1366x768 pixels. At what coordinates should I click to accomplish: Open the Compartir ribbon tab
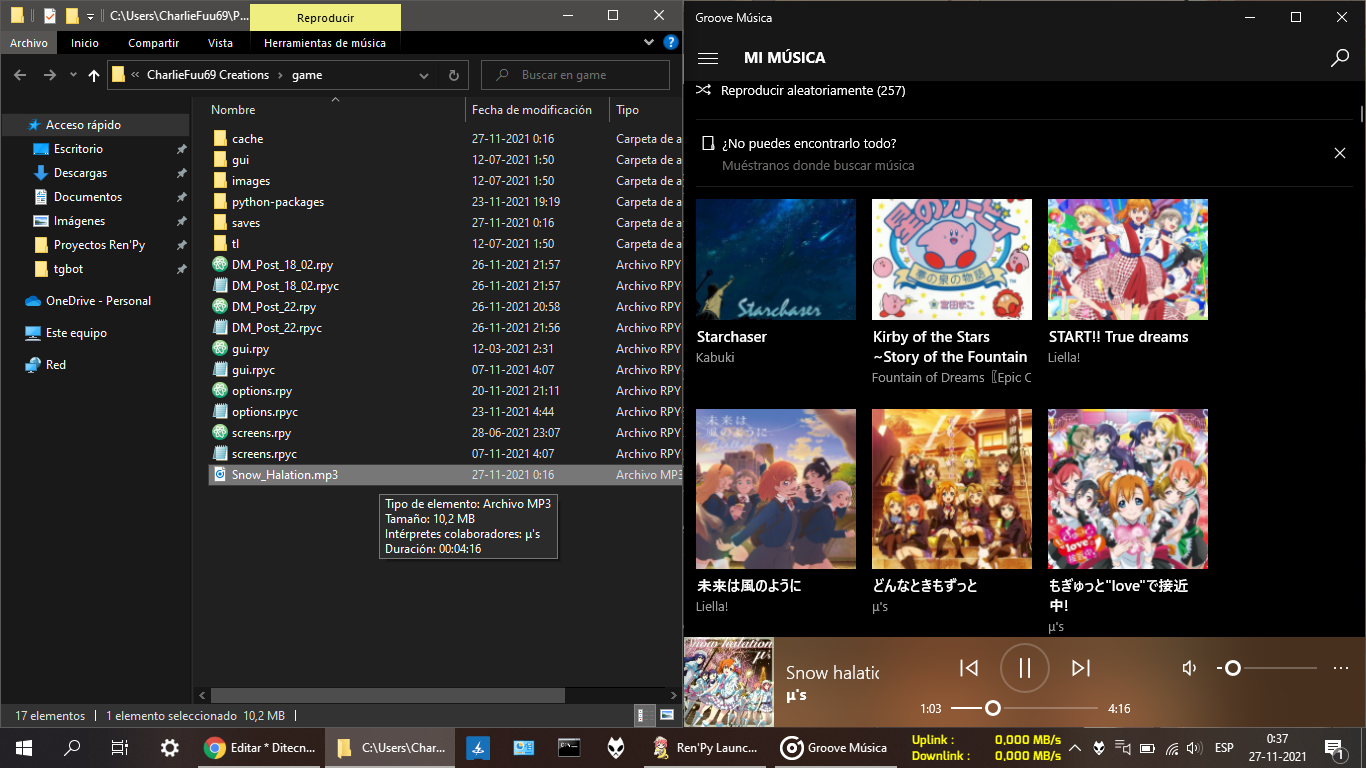tap(153, 43)
